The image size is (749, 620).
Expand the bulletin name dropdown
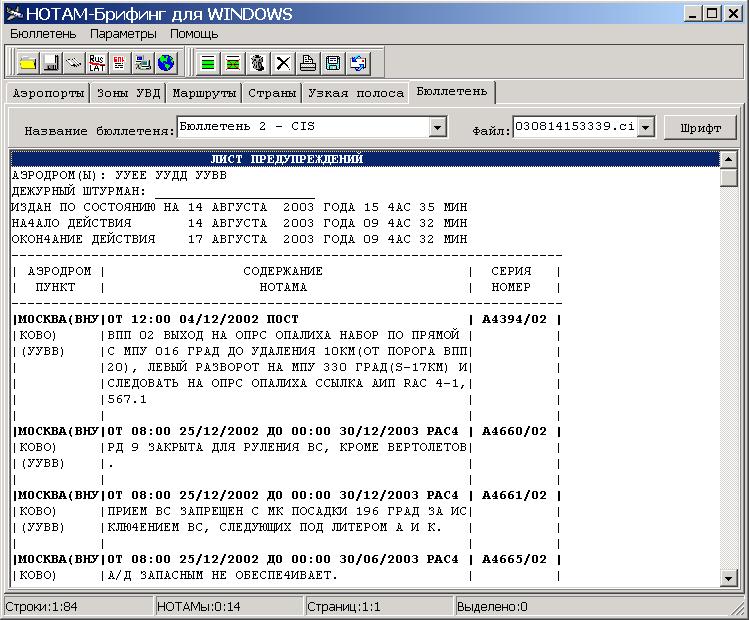[x=437, y=127]
